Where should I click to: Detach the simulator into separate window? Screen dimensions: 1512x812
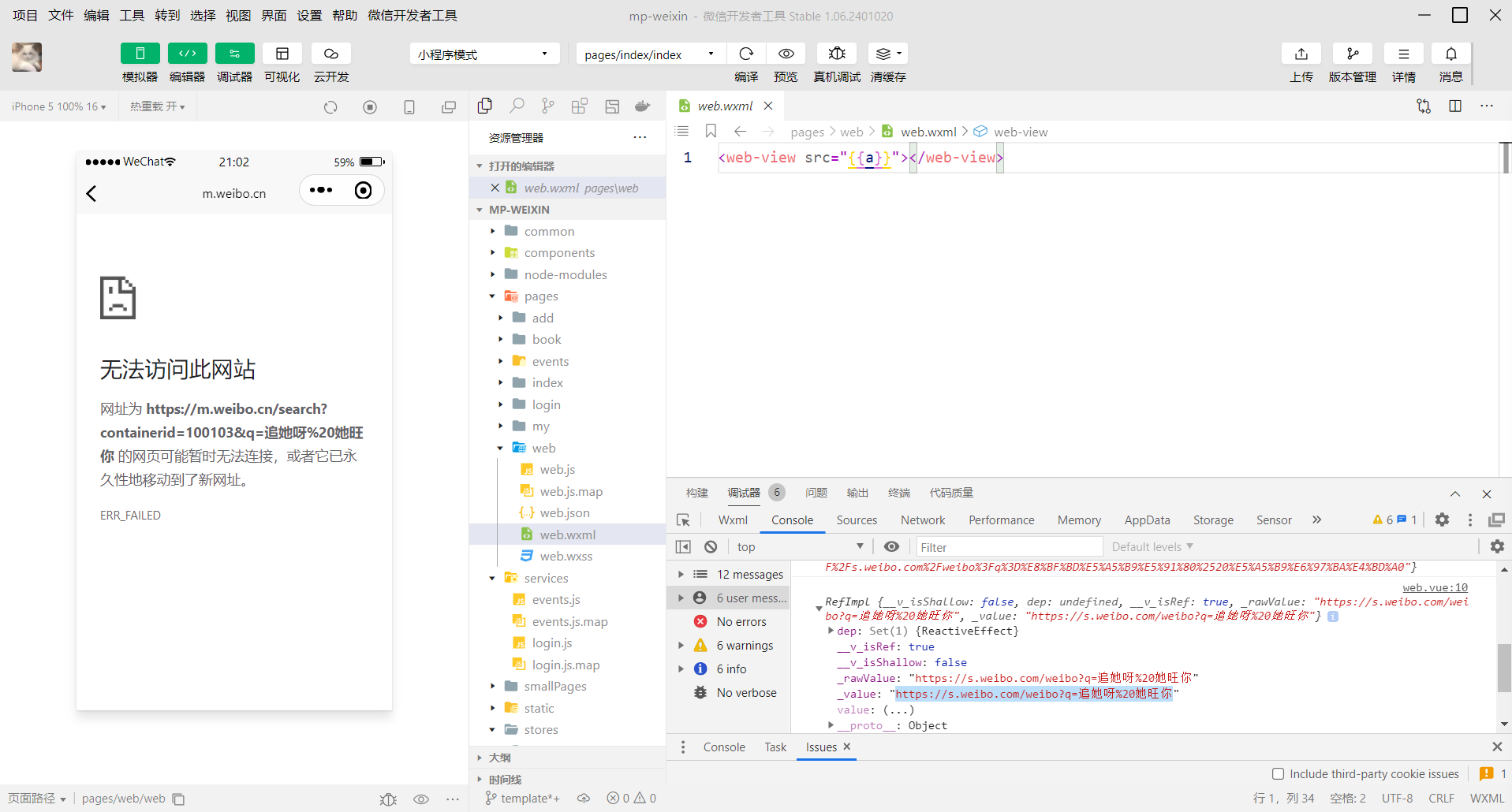(x=449, y=106)
